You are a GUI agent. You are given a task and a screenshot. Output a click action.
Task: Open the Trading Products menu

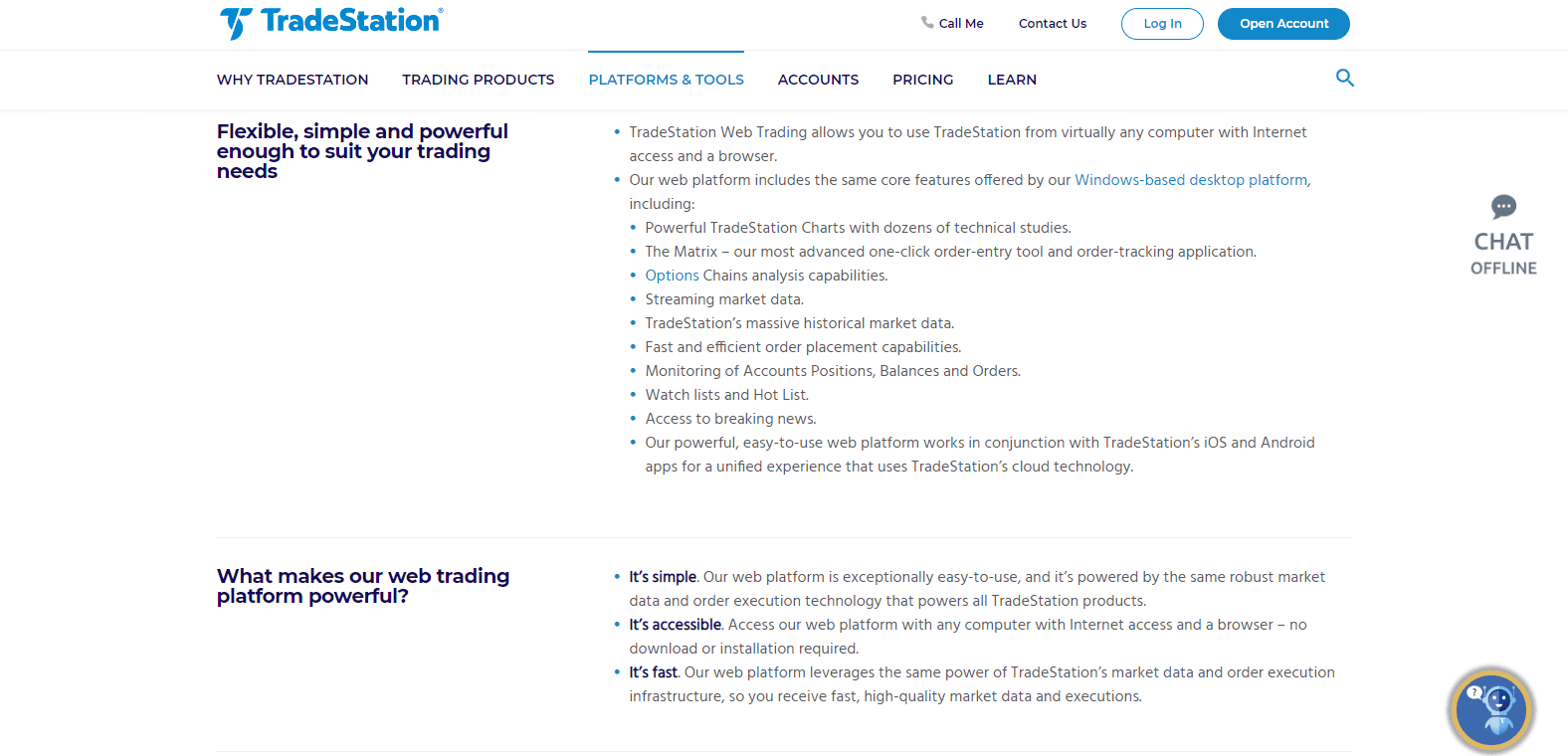click(x=479, y=80)
